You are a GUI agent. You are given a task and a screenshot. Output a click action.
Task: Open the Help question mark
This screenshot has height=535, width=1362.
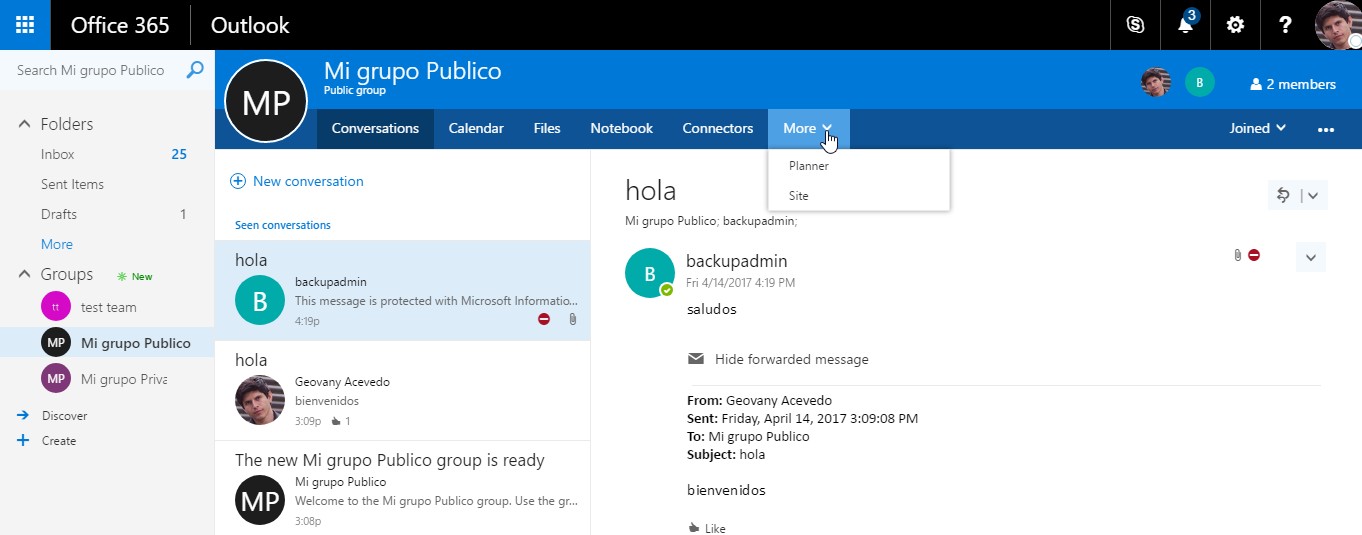click(x=1286, y=25)
